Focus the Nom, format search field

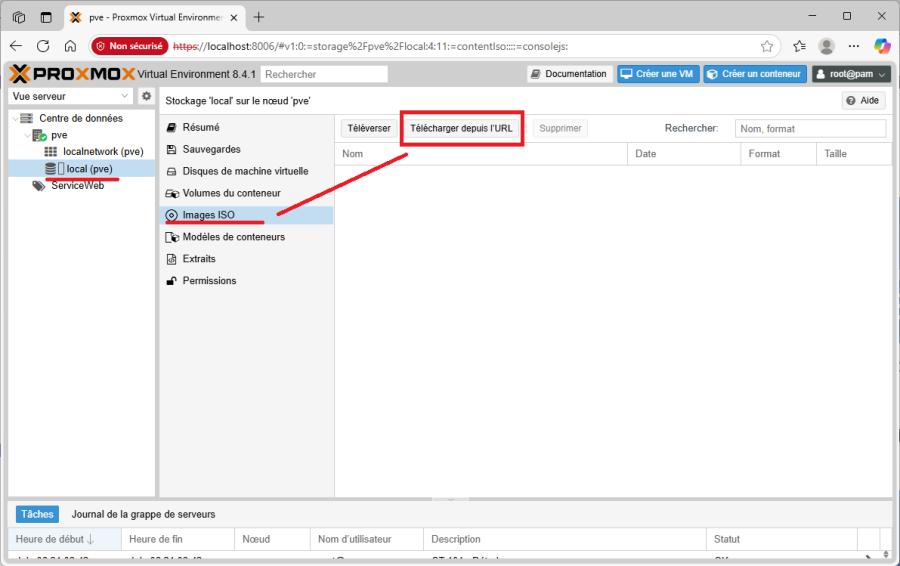(810, 129)
